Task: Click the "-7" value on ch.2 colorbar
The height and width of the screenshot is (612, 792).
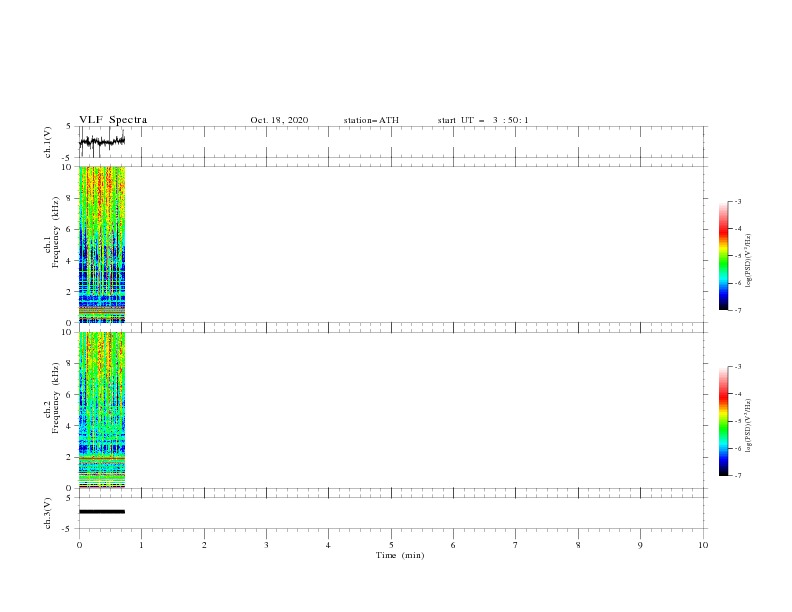Action: click(738, 476)
